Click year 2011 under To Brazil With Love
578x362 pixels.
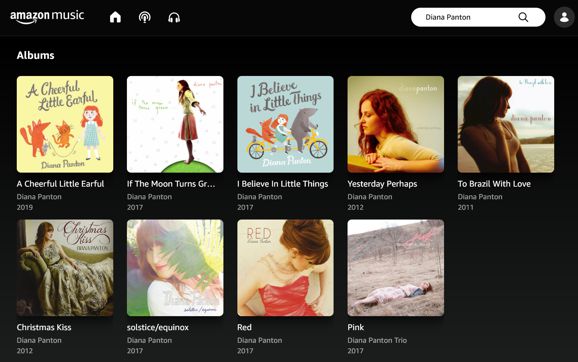[466, 207]
